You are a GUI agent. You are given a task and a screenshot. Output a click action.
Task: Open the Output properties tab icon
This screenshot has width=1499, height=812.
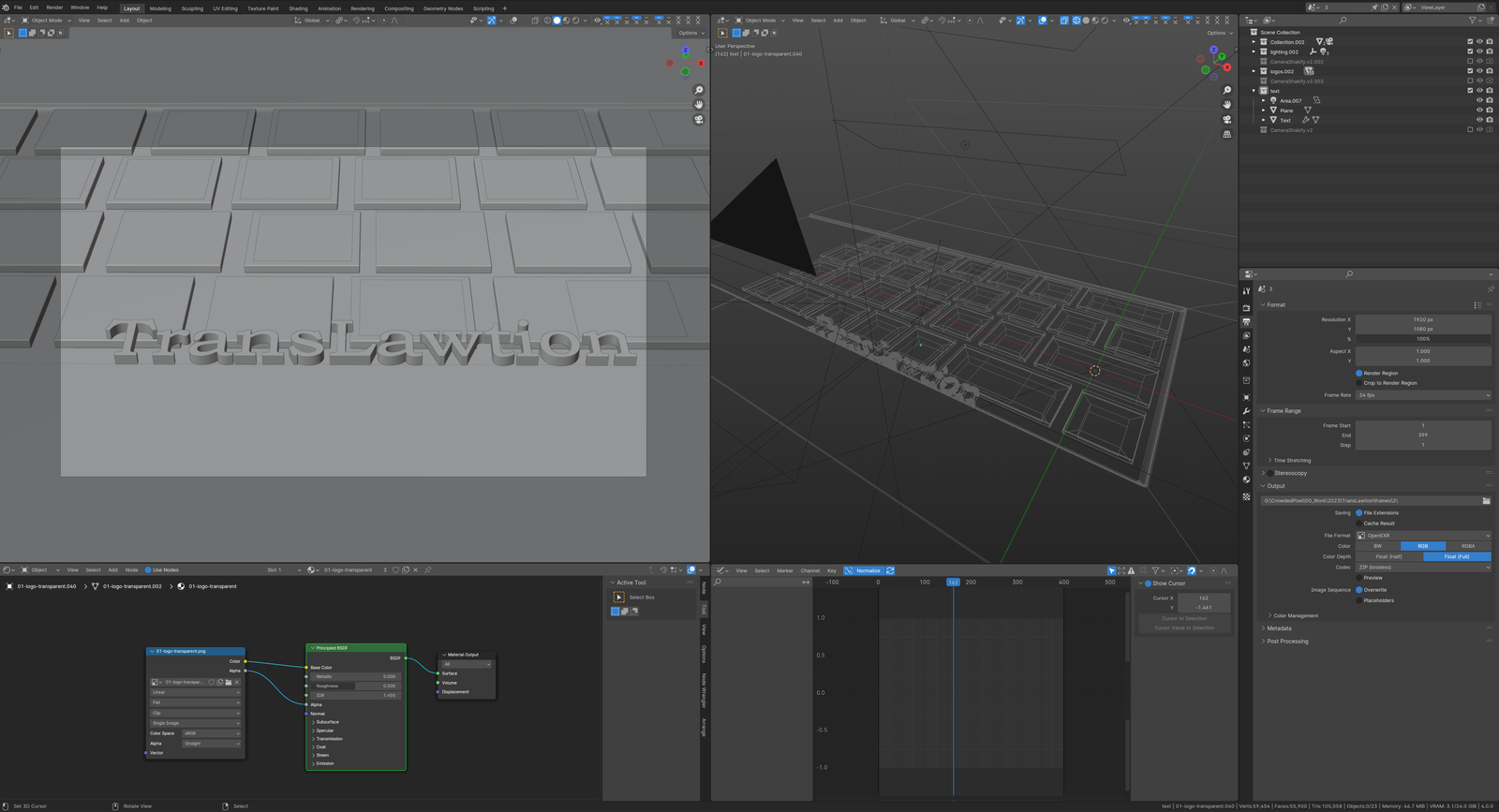pos(1246,321)
